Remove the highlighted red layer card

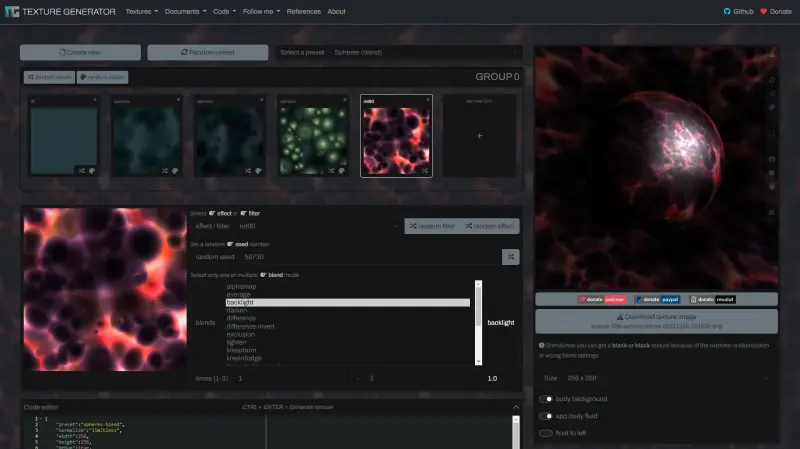click(x=428, y=99)
